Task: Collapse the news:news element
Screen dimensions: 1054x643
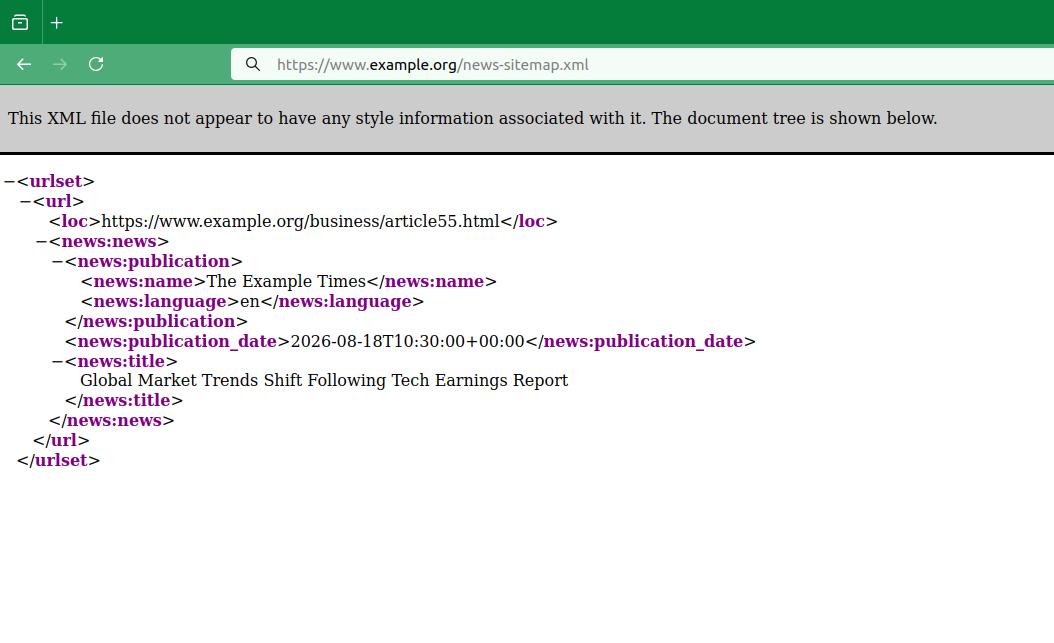Action: point(42,241)
